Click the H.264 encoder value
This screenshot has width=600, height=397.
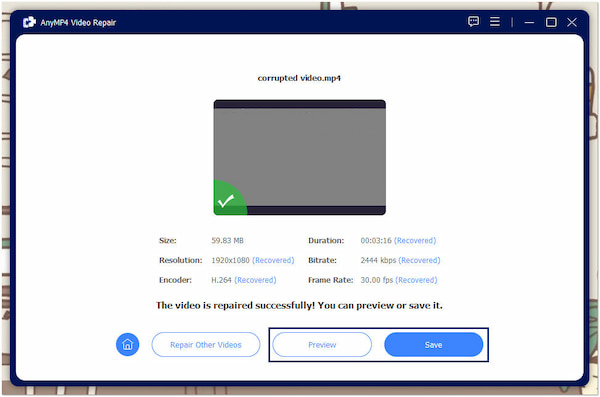[222, 280]
